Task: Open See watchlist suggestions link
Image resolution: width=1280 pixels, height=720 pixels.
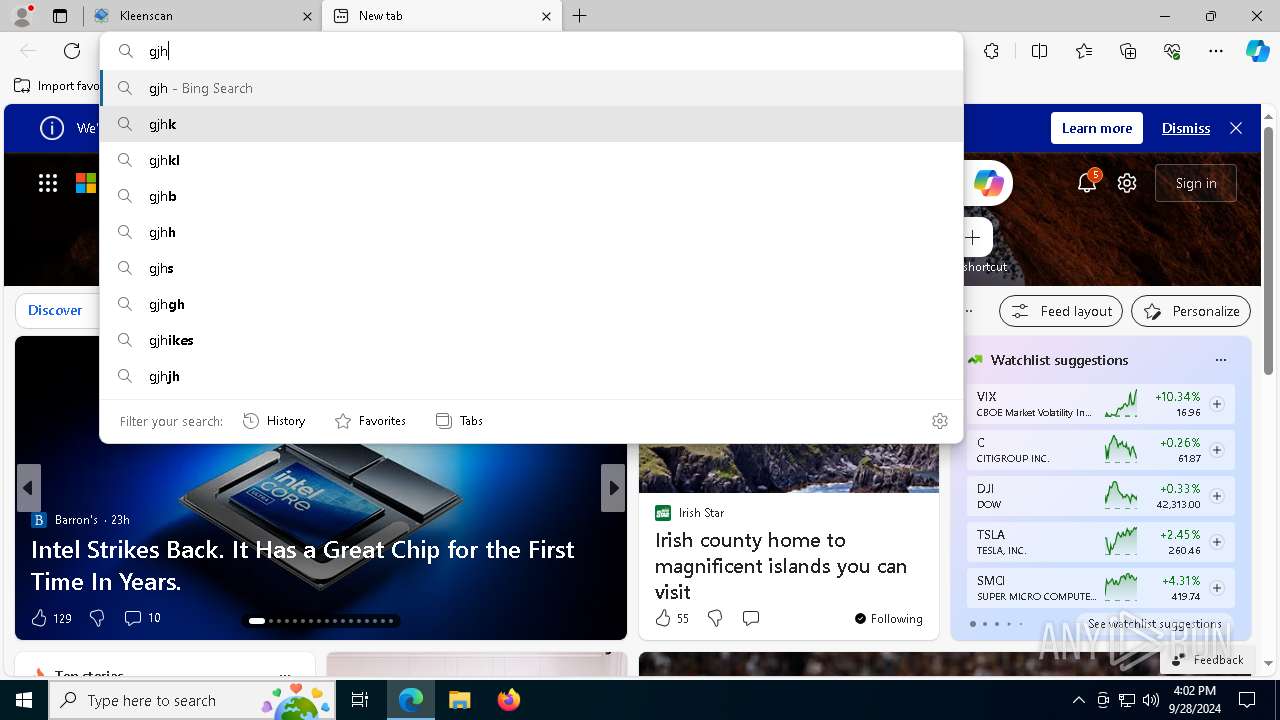Action: point(1154,623)
